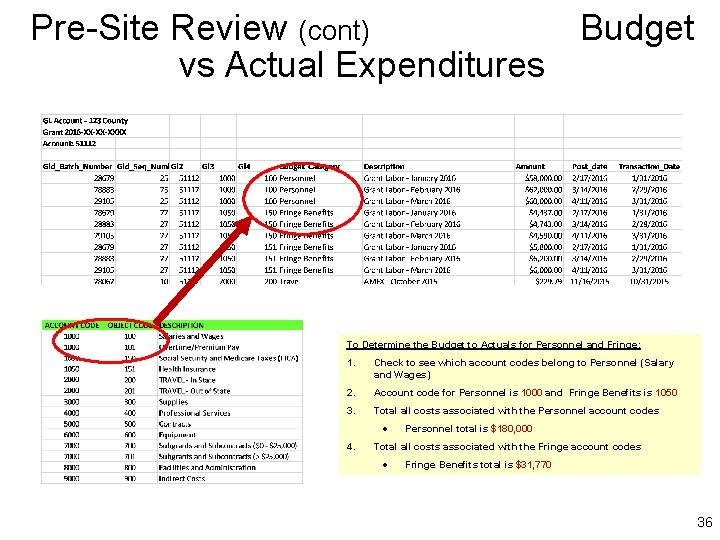Click 'TRAVEL - Out of State' row
Image resolution: width=720 pixels, height=540 pixels.
tap(194, 391)
